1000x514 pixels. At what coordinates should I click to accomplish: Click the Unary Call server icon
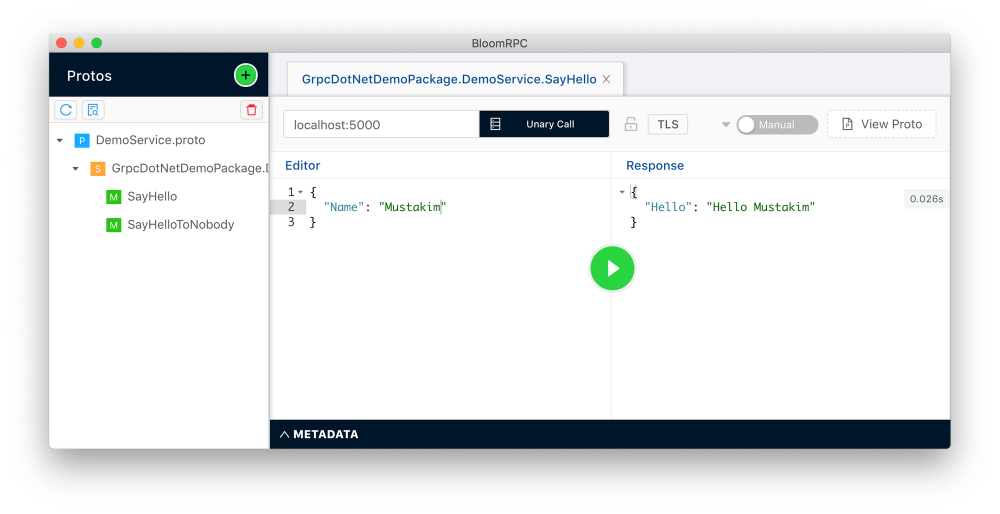tap(495, 124)
